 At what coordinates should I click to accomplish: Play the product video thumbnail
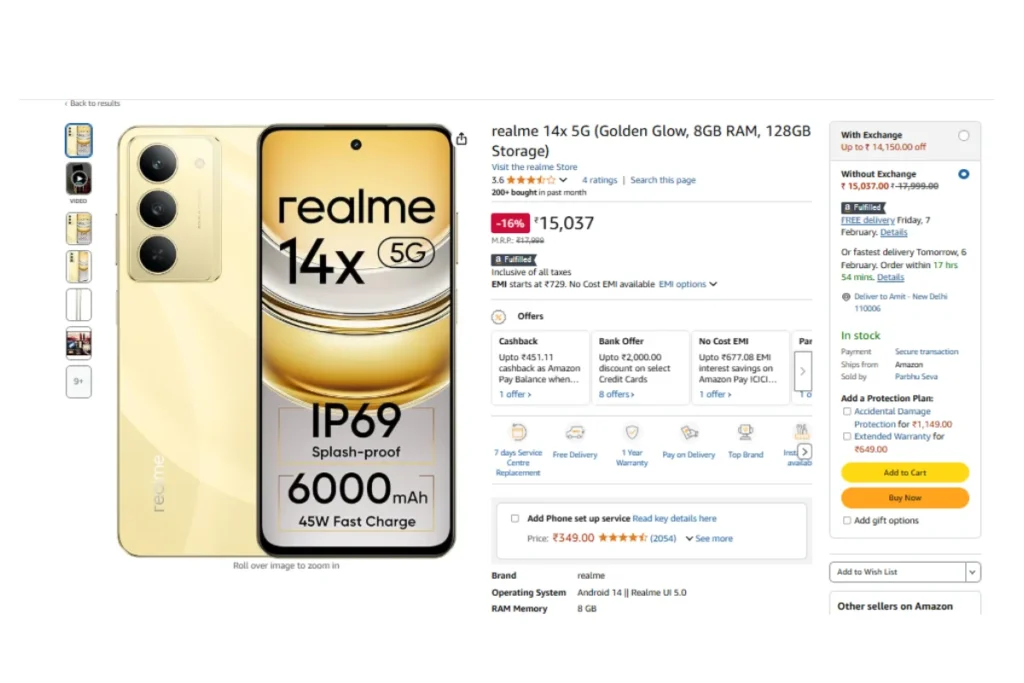click(78, 178)
